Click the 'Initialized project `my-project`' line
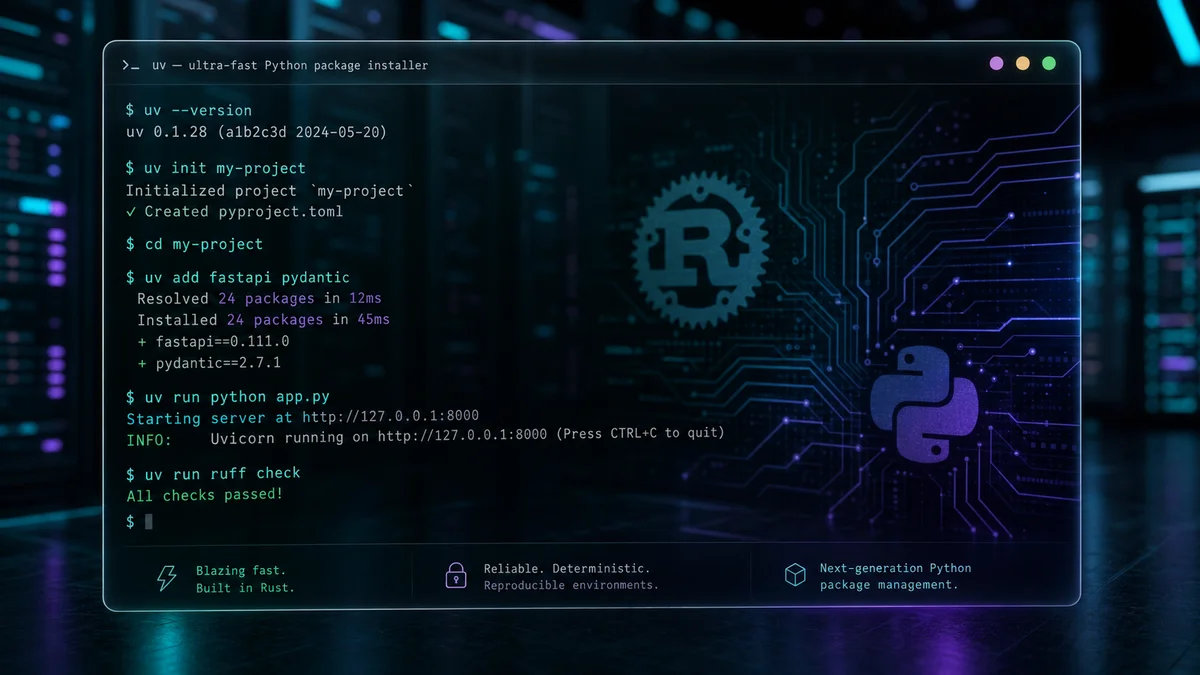This screenshot has height=675, width=1200. [x=270, y=190]
